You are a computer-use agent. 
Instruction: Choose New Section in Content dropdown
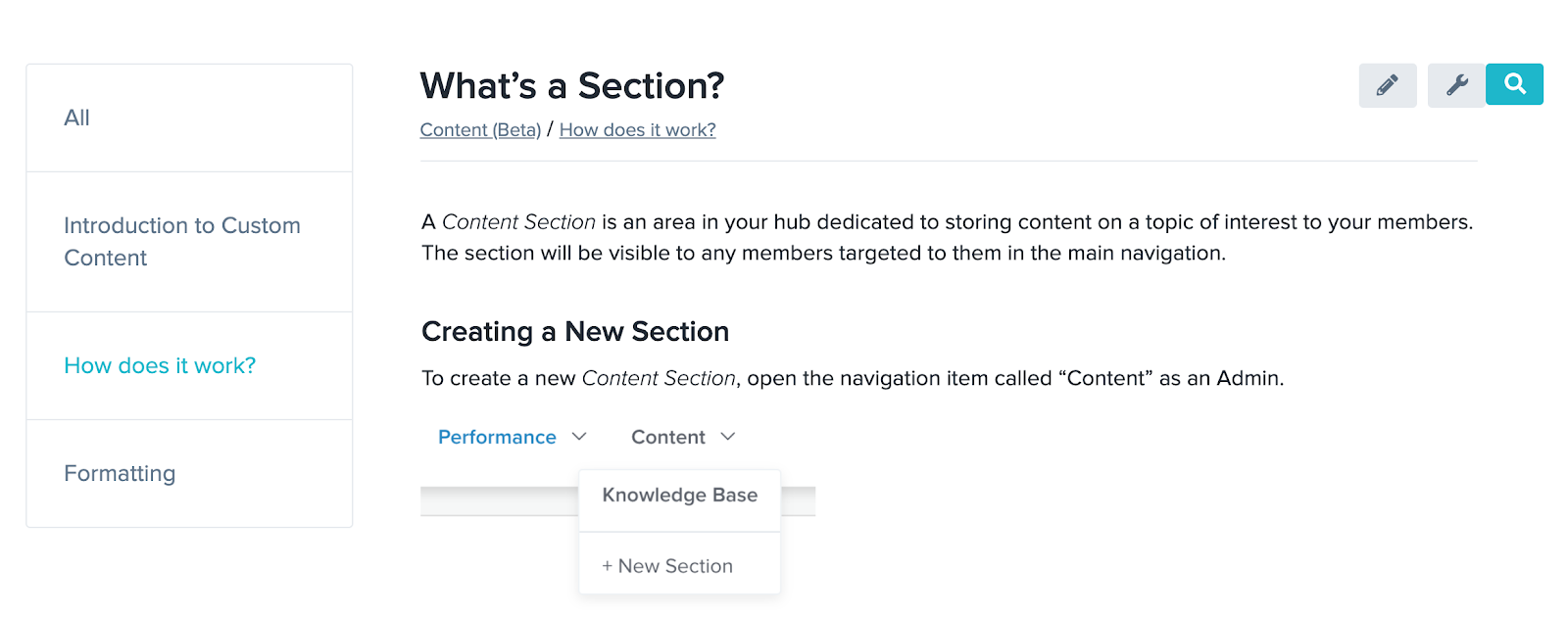tap(675, 566)
